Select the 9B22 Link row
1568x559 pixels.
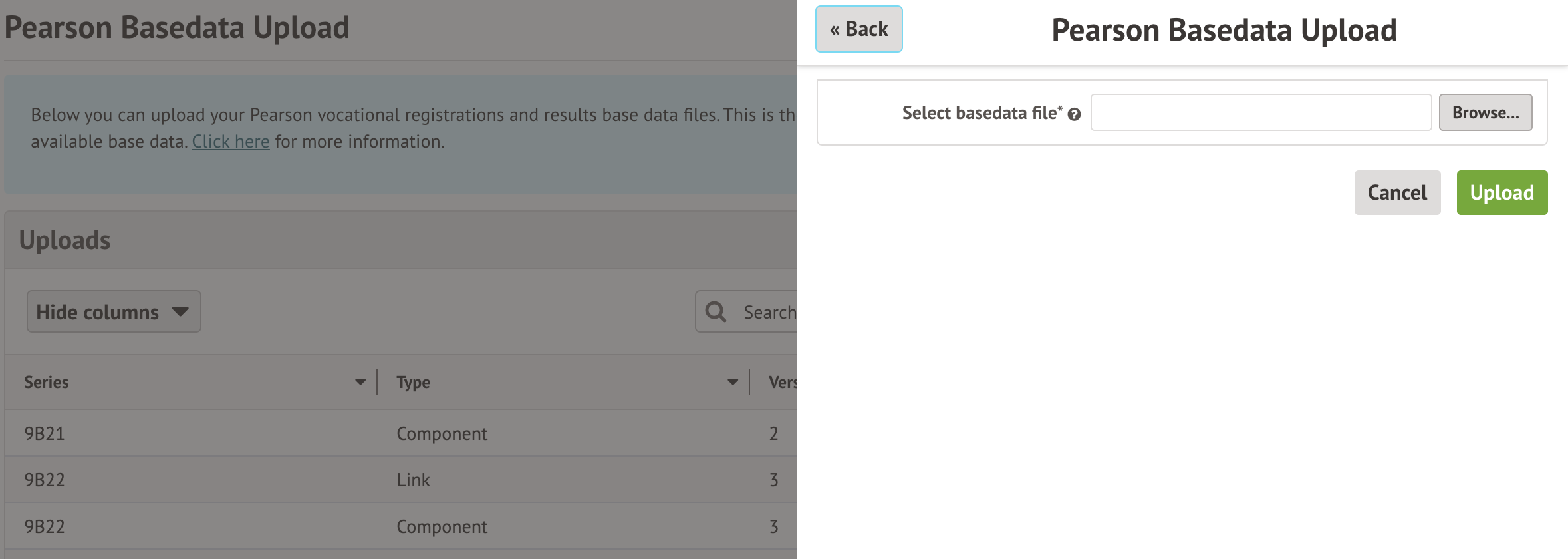click(x=399, y=480)
